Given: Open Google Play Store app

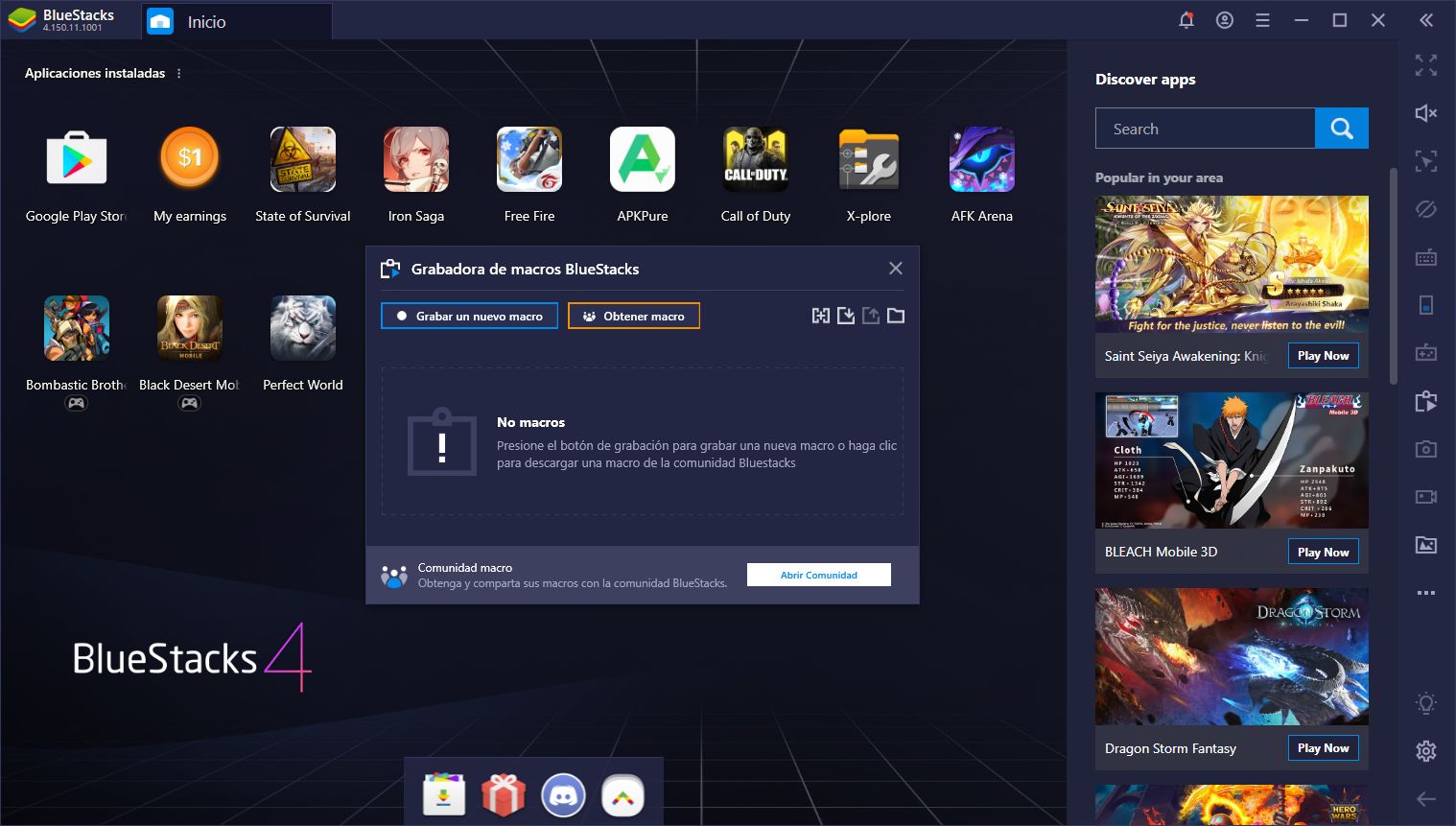Looking at the screenshot, I should coord(77,159).
